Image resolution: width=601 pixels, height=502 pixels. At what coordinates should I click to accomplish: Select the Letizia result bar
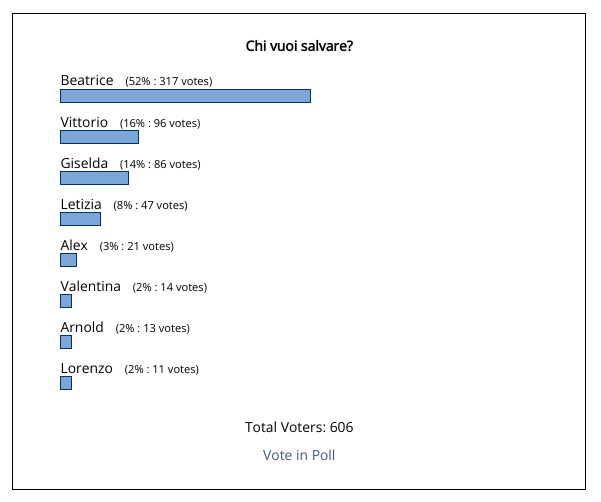tap(80, 219)
